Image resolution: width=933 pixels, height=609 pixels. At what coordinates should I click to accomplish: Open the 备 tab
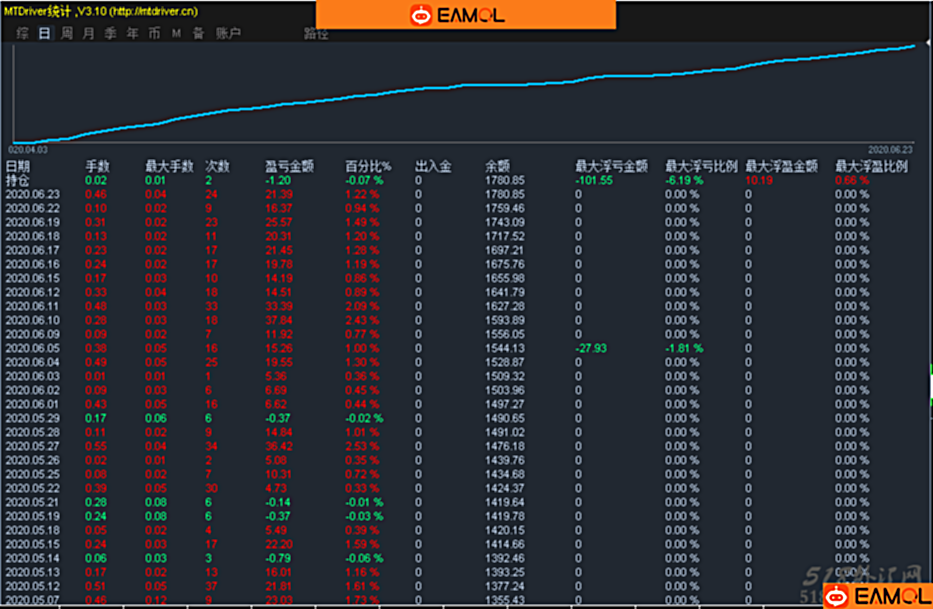pyautogui.click(x=198, y=33)
